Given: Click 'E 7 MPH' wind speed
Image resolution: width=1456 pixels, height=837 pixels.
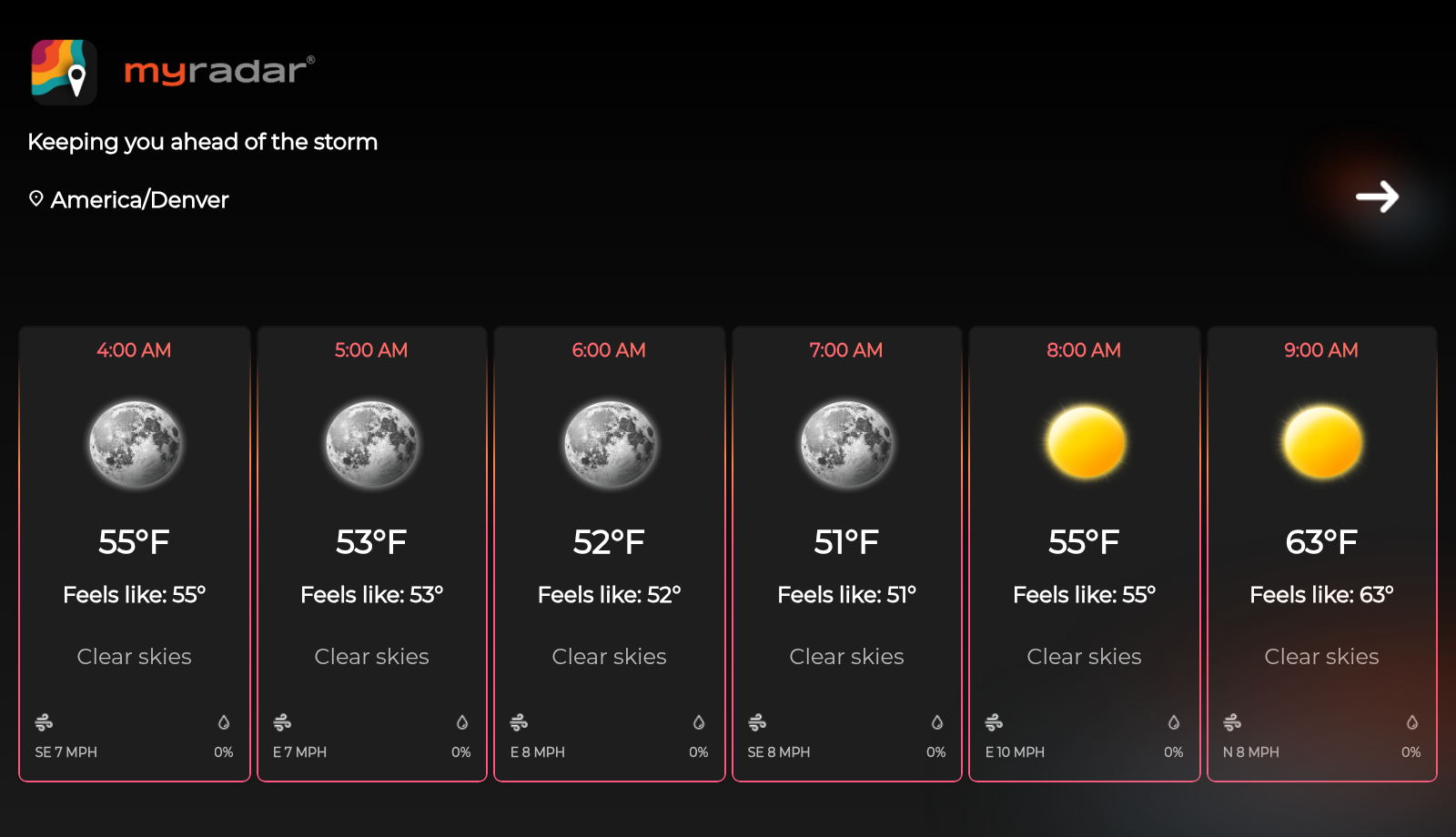Looking at the screenshot, I should (300, 752).
